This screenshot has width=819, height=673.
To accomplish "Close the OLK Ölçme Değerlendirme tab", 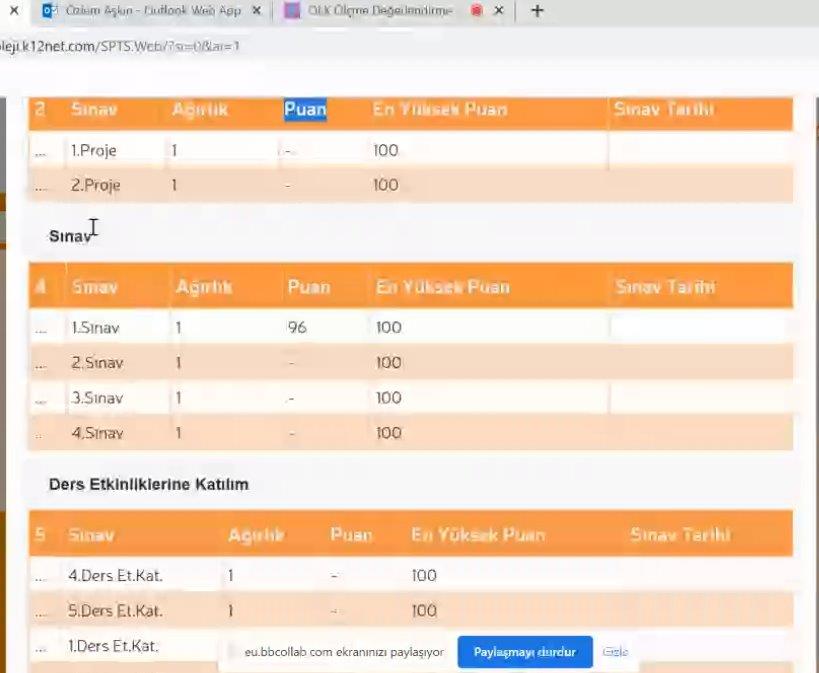I will [x=501, y=11].
